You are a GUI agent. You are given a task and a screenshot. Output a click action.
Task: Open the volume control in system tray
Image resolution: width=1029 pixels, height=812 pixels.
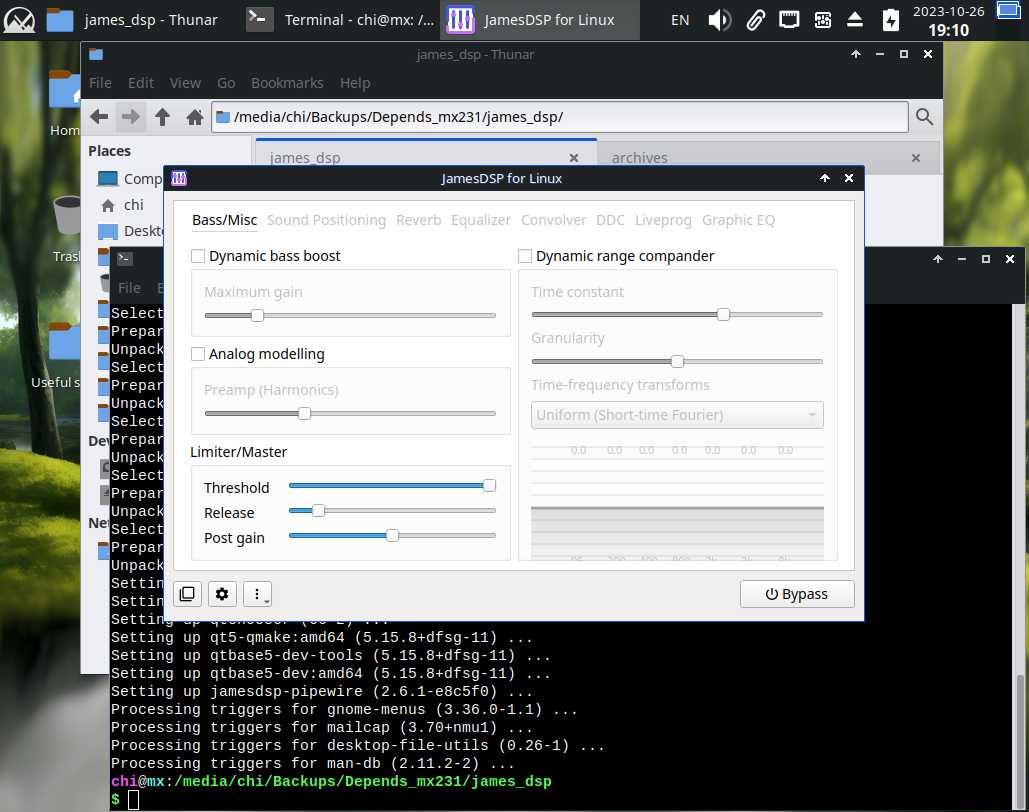[x=719, y=19]
